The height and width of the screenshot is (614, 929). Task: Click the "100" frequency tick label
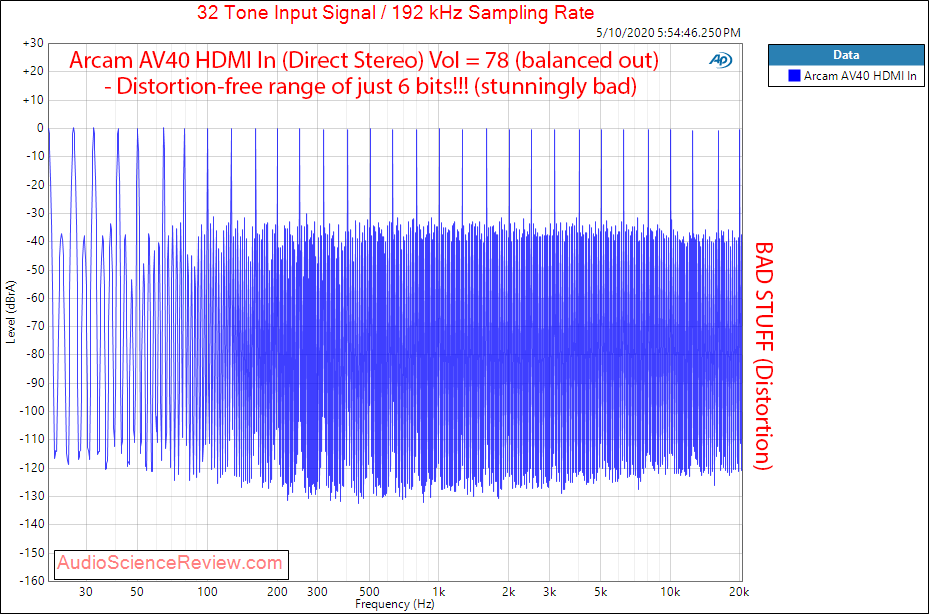coord(207,591)
